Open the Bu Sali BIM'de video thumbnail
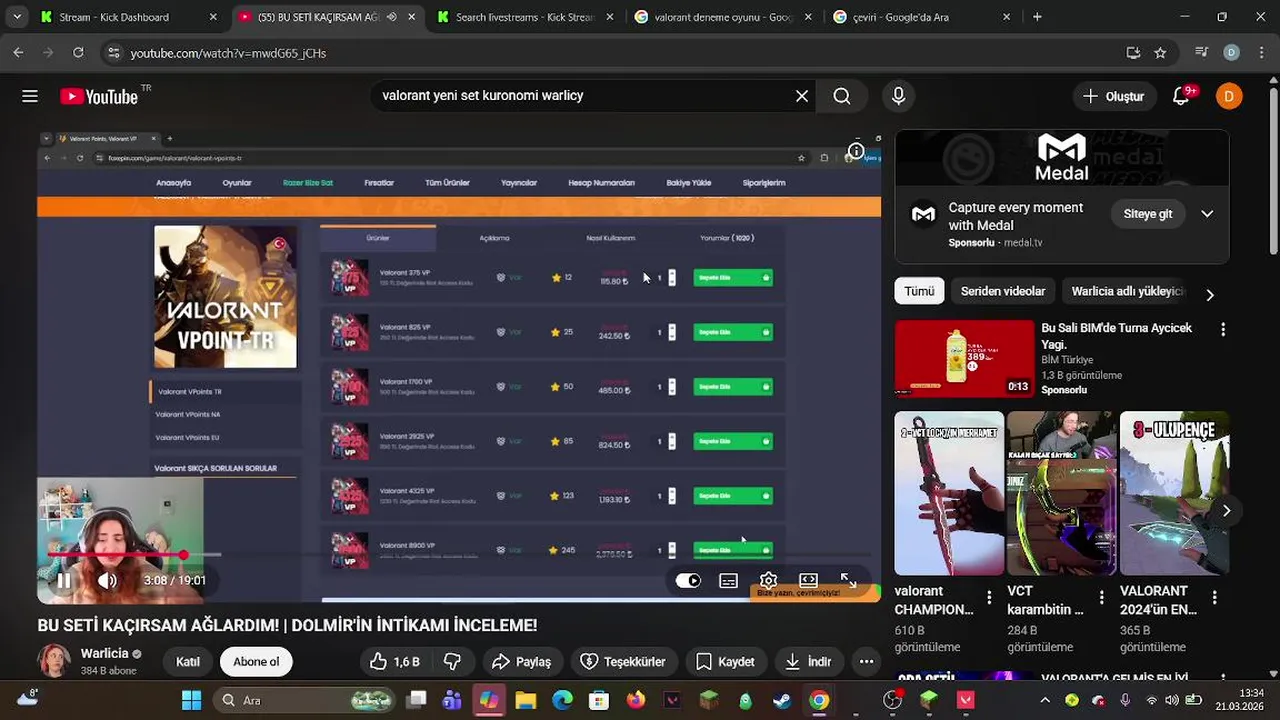This screenshot has width=1280, height=720. (964, 359)
